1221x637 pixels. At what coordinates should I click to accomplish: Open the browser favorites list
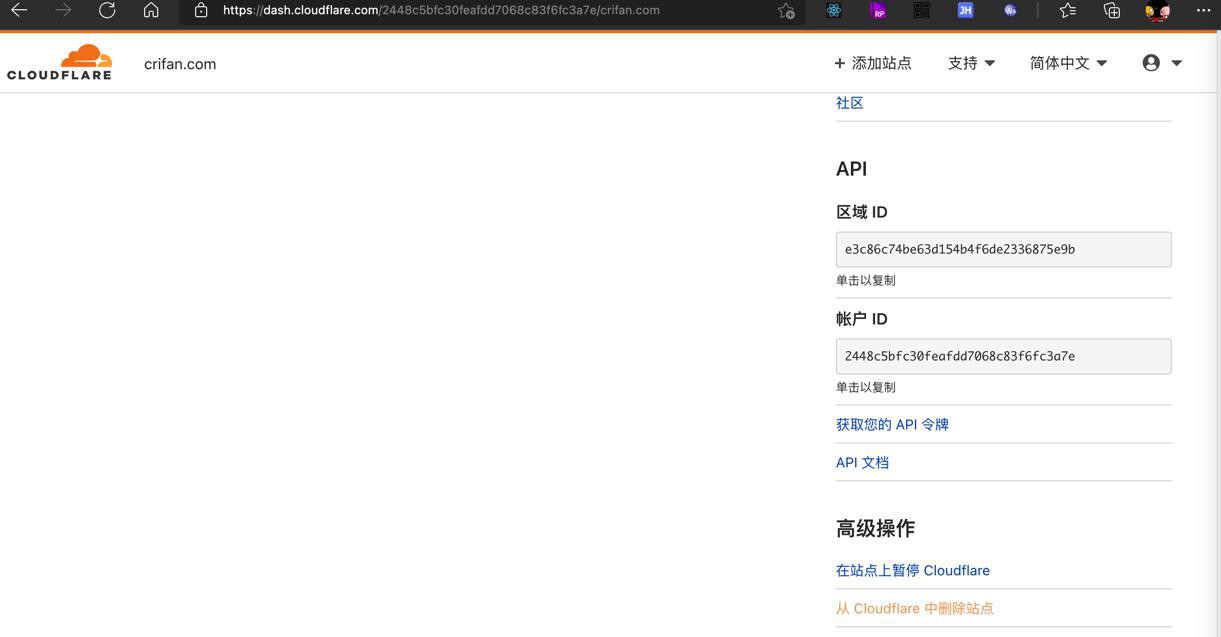pos(1068,10)
